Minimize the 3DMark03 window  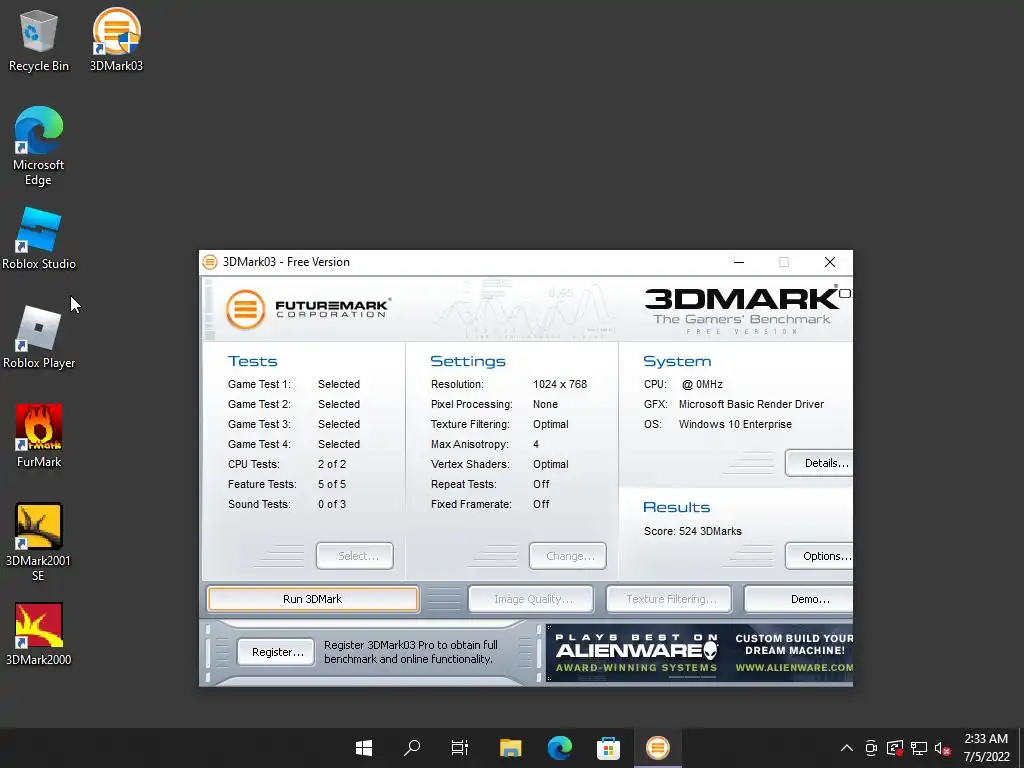[739, 262]
